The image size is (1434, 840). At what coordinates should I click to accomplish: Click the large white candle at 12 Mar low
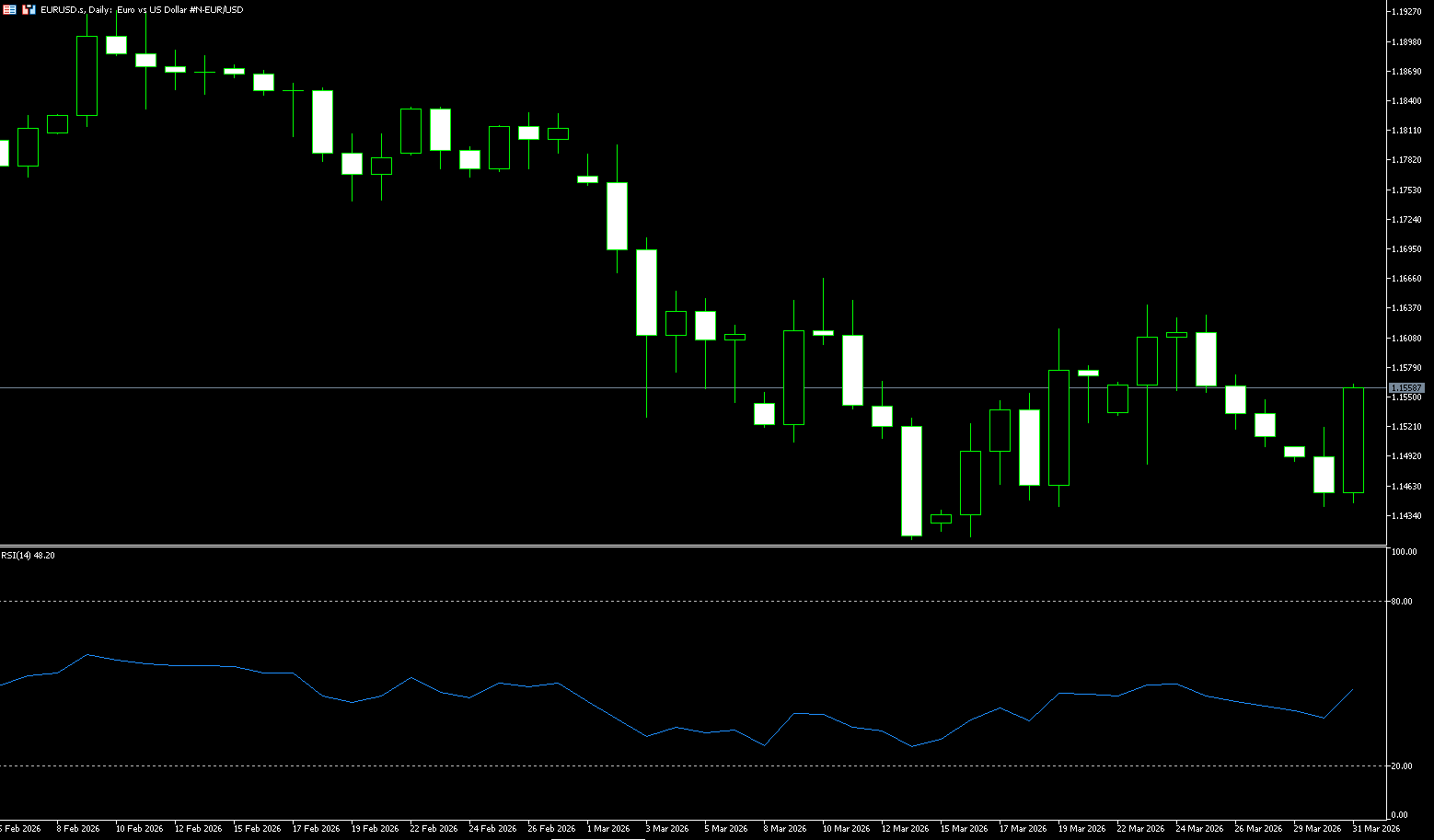[x=911, y=480]
